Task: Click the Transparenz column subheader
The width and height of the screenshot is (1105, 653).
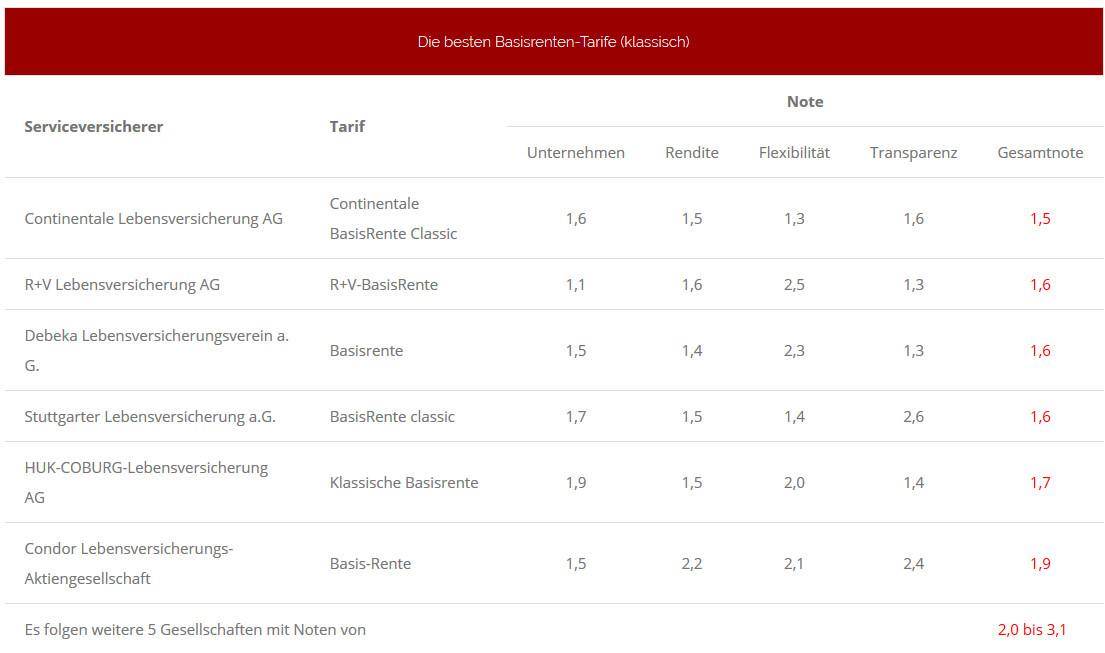Action: coord(913,153)
